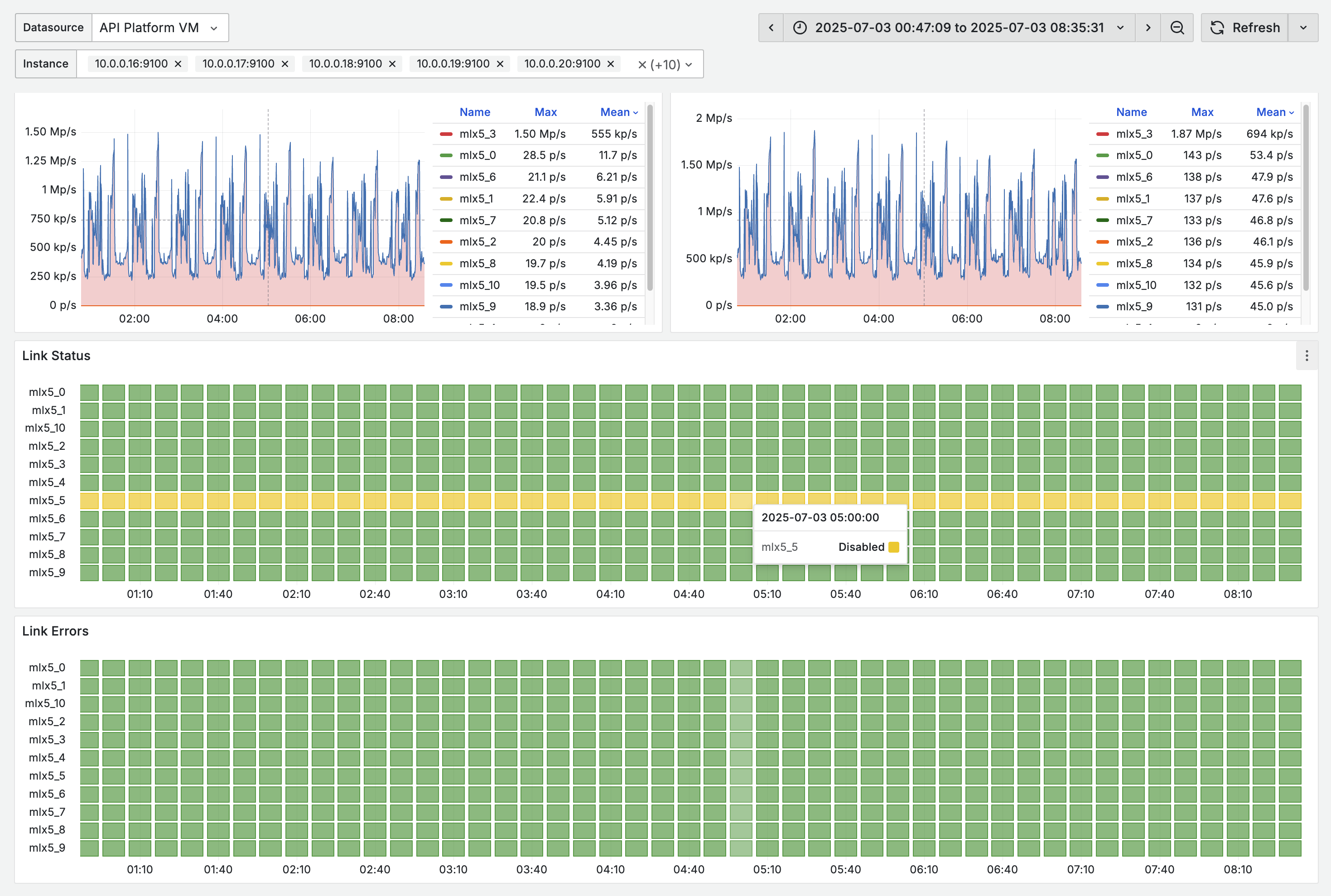Sort right legend by Mean column

pos(1275,112)
